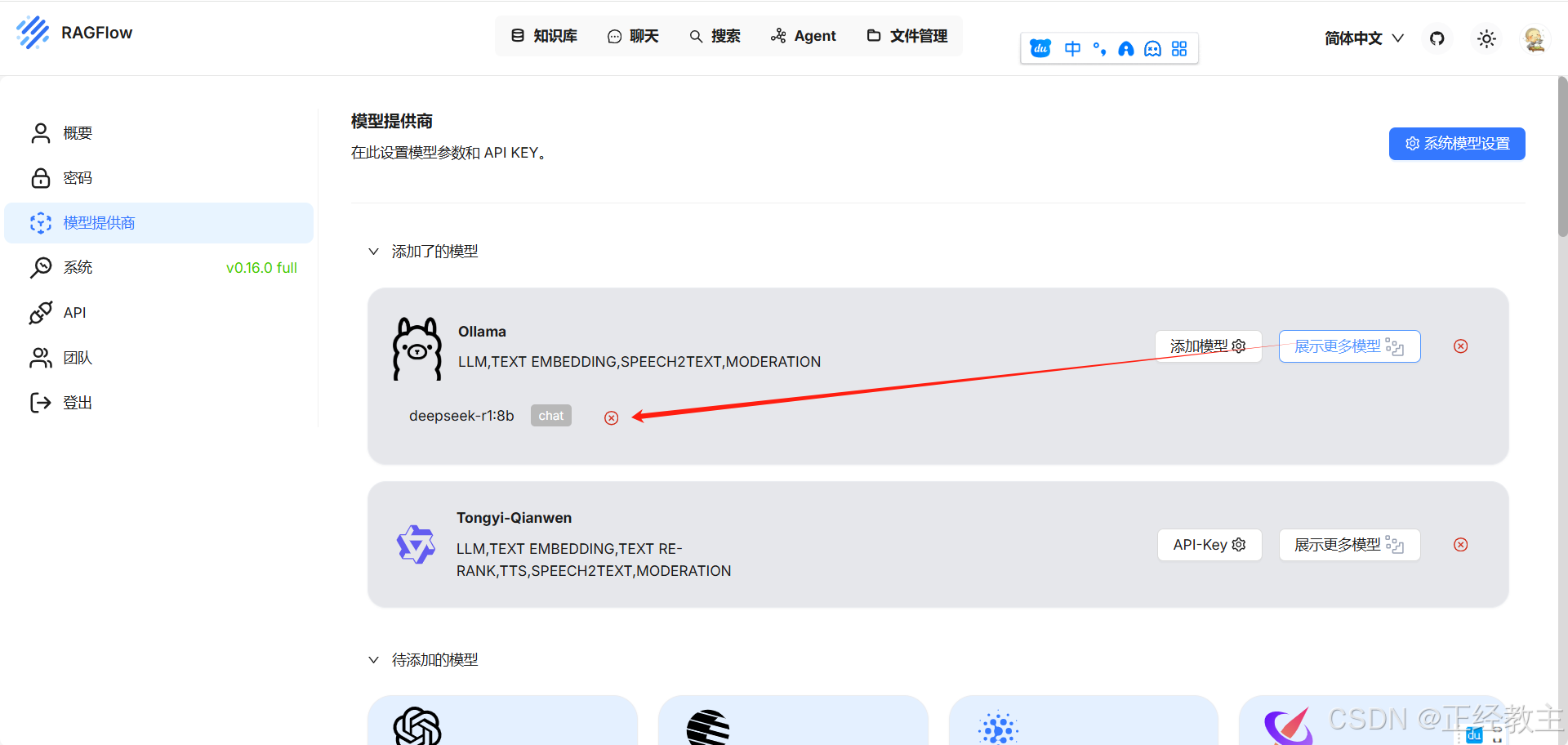Click the IME blue person icon

click(1126, 49)
